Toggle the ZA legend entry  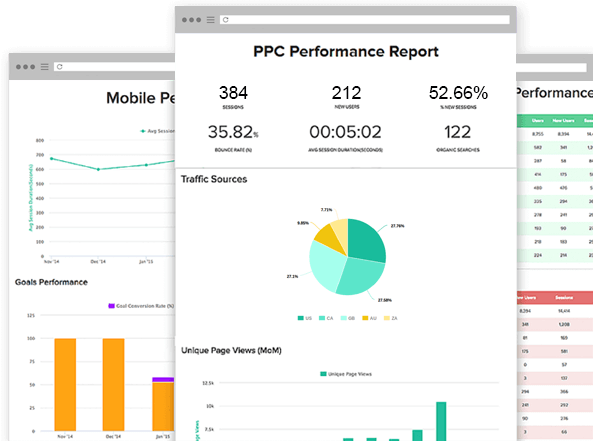(391, 318)
